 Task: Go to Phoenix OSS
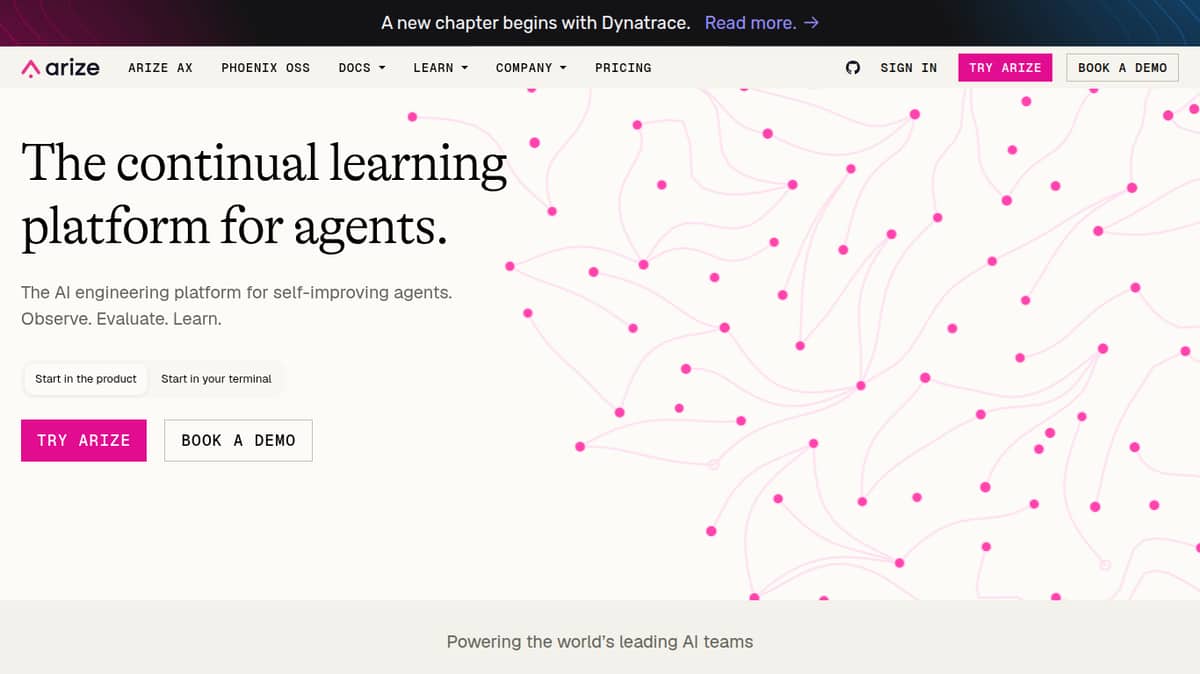tap(265, 67)
